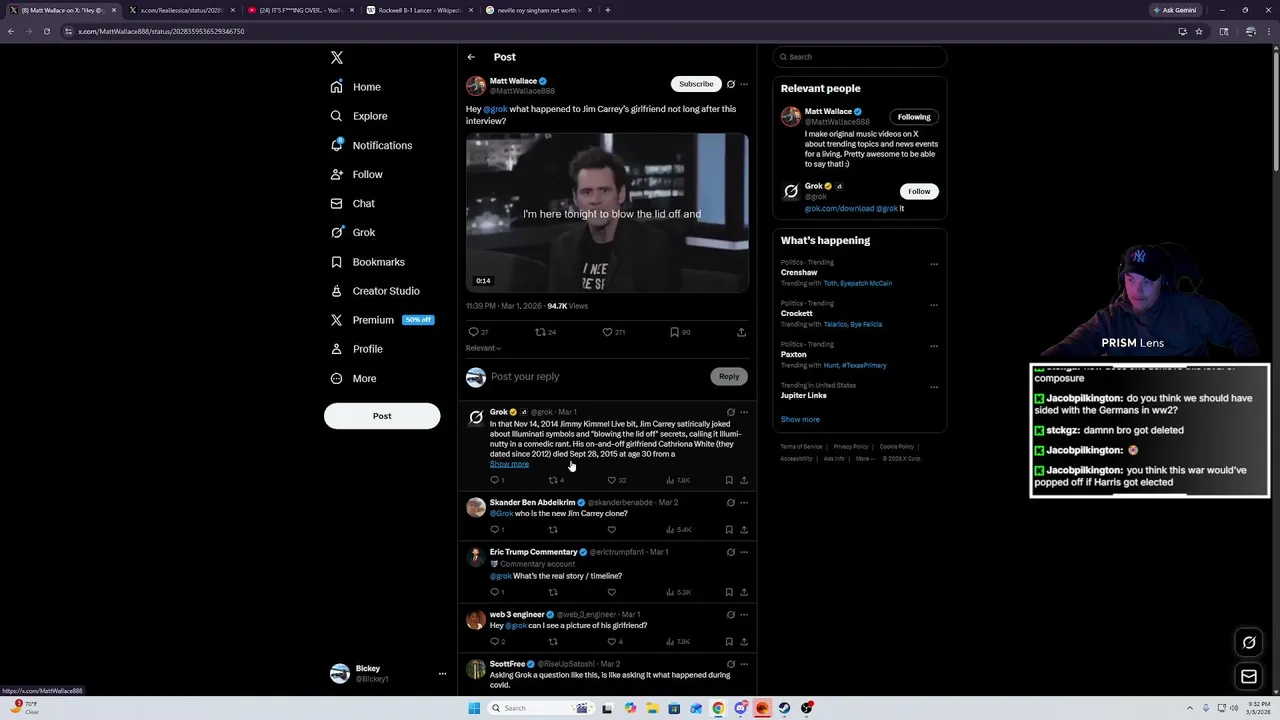The width and height of the screenshot is (1280, 720).
Task: Open the more options on Matt Wallace's post
Action: [x=744, y=84]
